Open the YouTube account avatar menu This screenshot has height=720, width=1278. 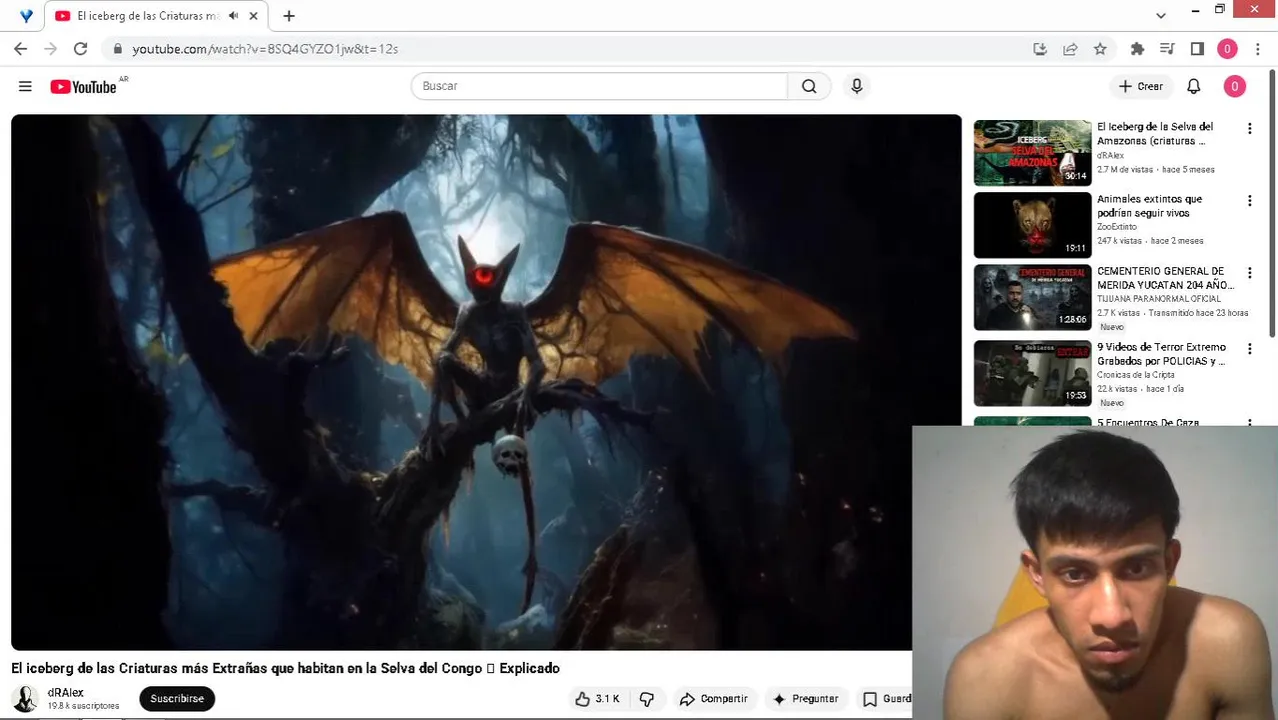pos(1234,86)
